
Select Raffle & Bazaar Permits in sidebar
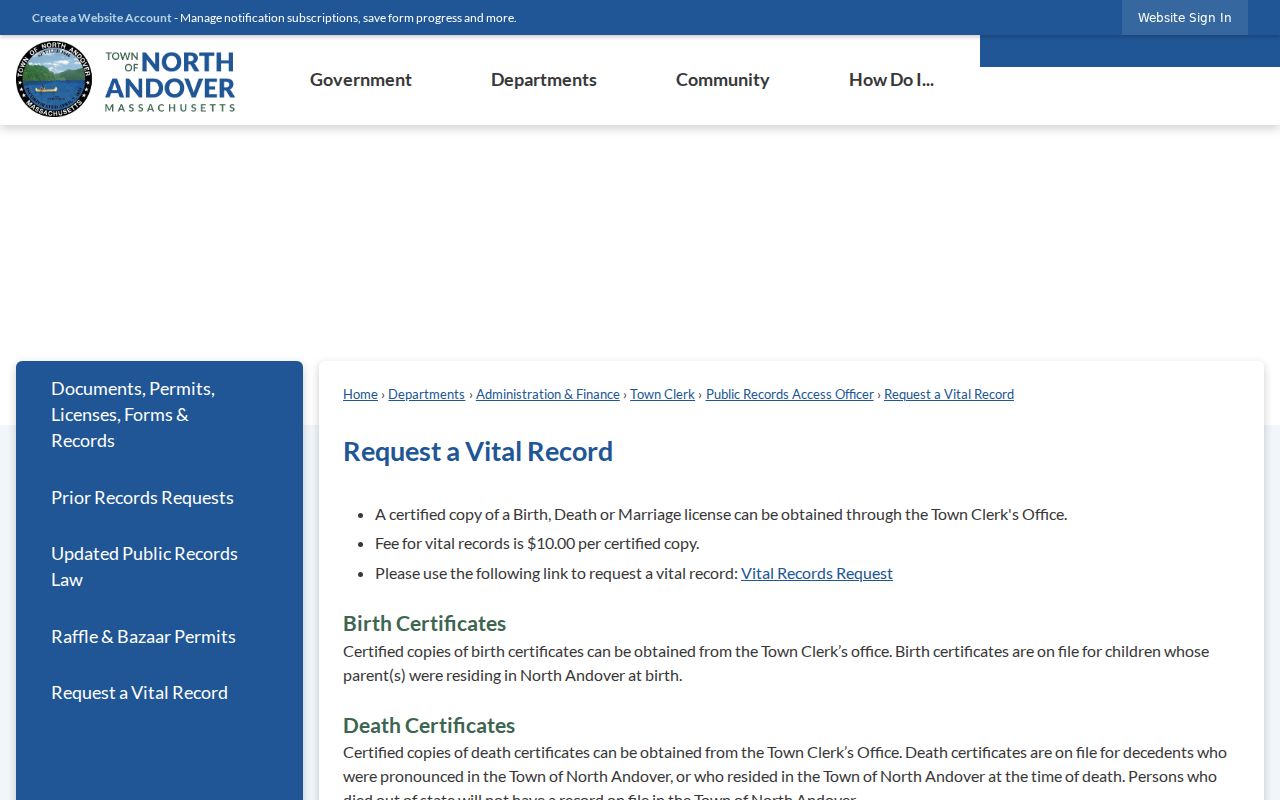[159, 636]
